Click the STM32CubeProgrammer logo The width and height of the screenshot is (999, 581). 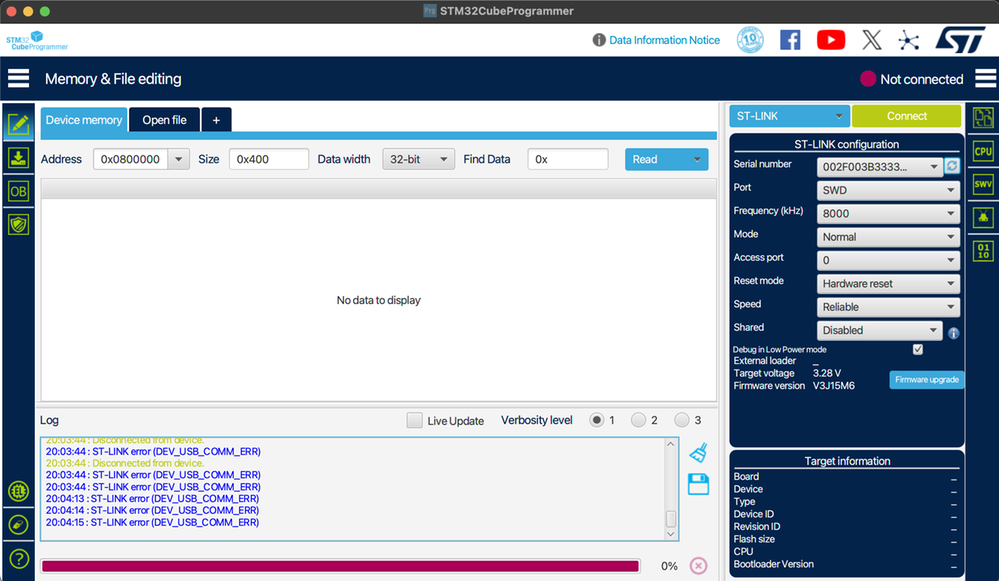37,40
